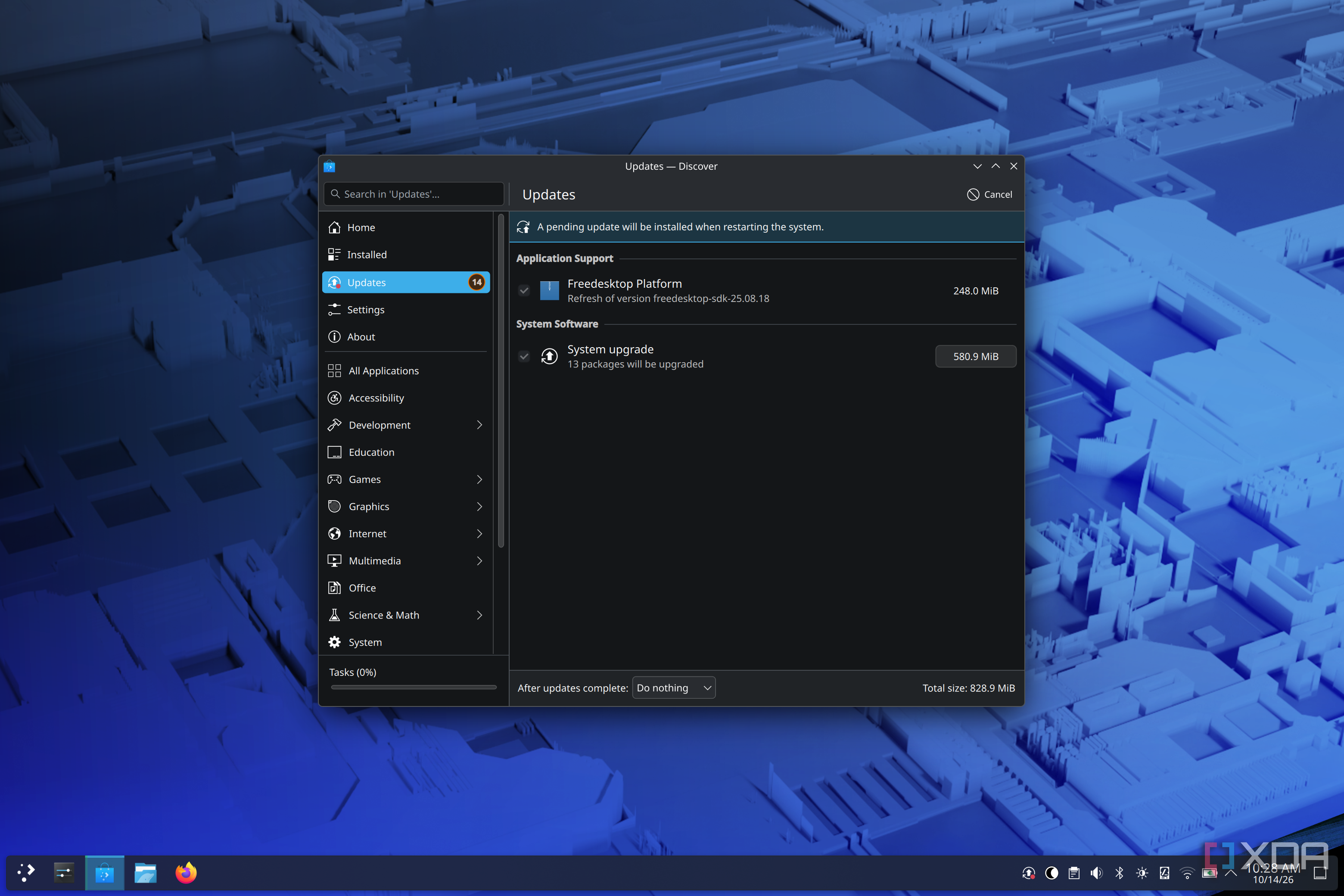This screenshot has width=1344, height=896.
Task: Open Discover Settings in the sidebar
Action: click(x=406, y=310)
